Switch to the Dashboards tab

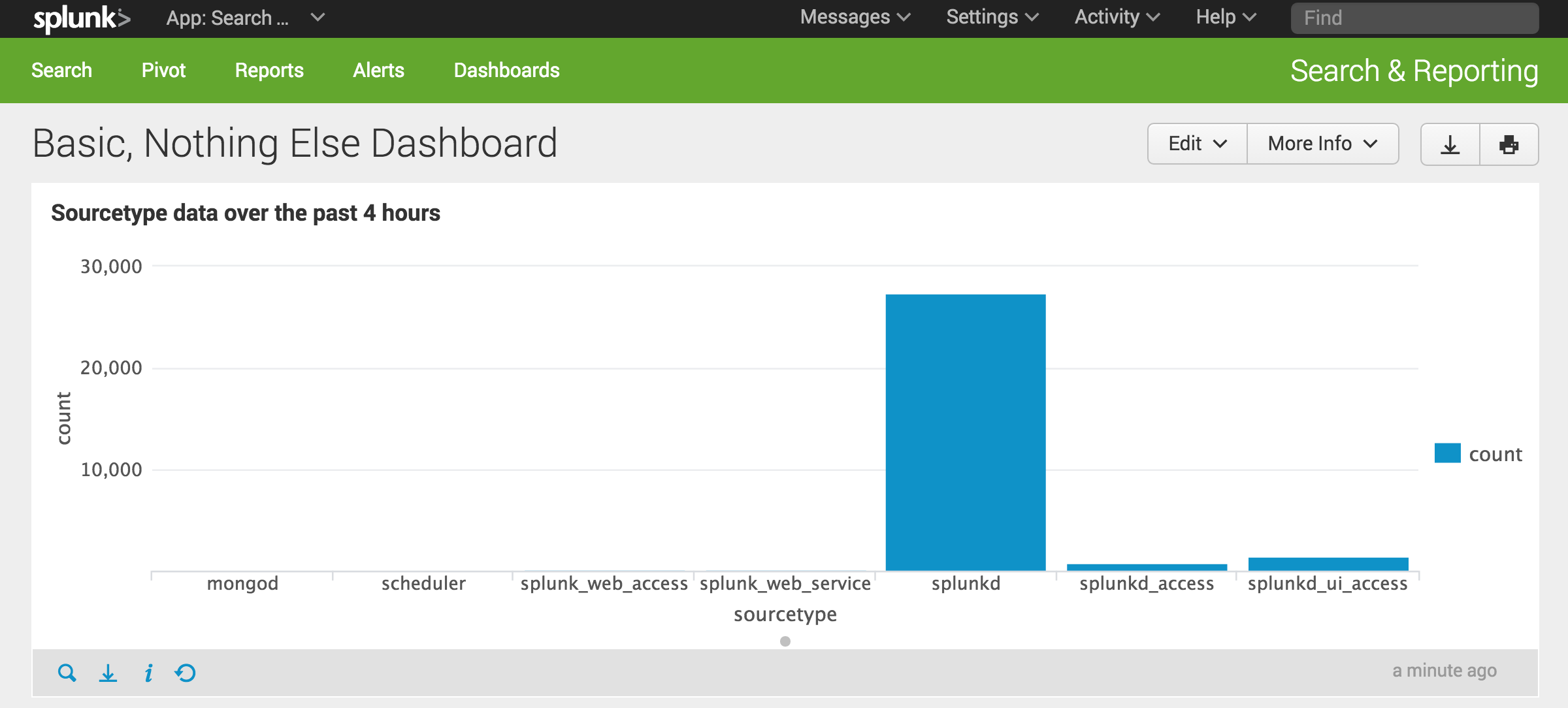pos(506,70)
